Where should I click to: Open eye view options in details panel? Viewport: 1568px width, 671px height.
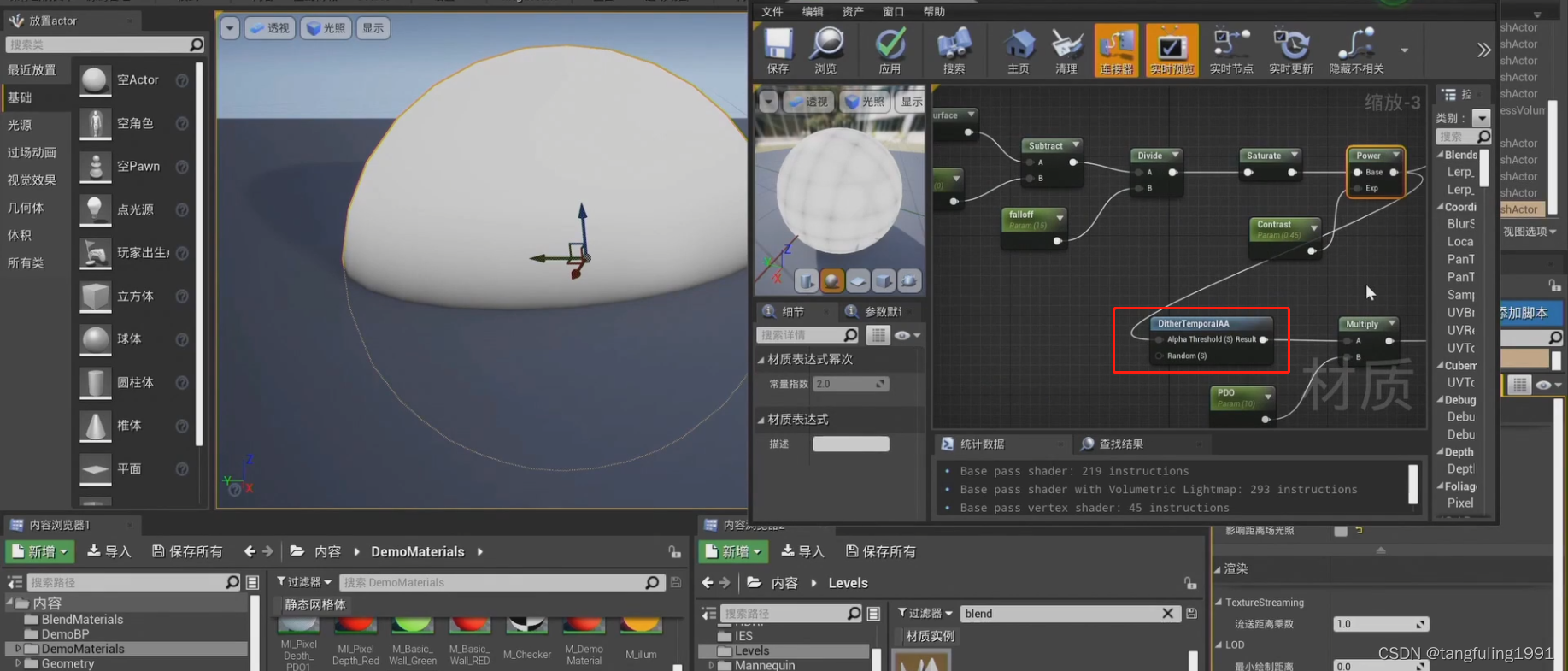pos(907,335)
